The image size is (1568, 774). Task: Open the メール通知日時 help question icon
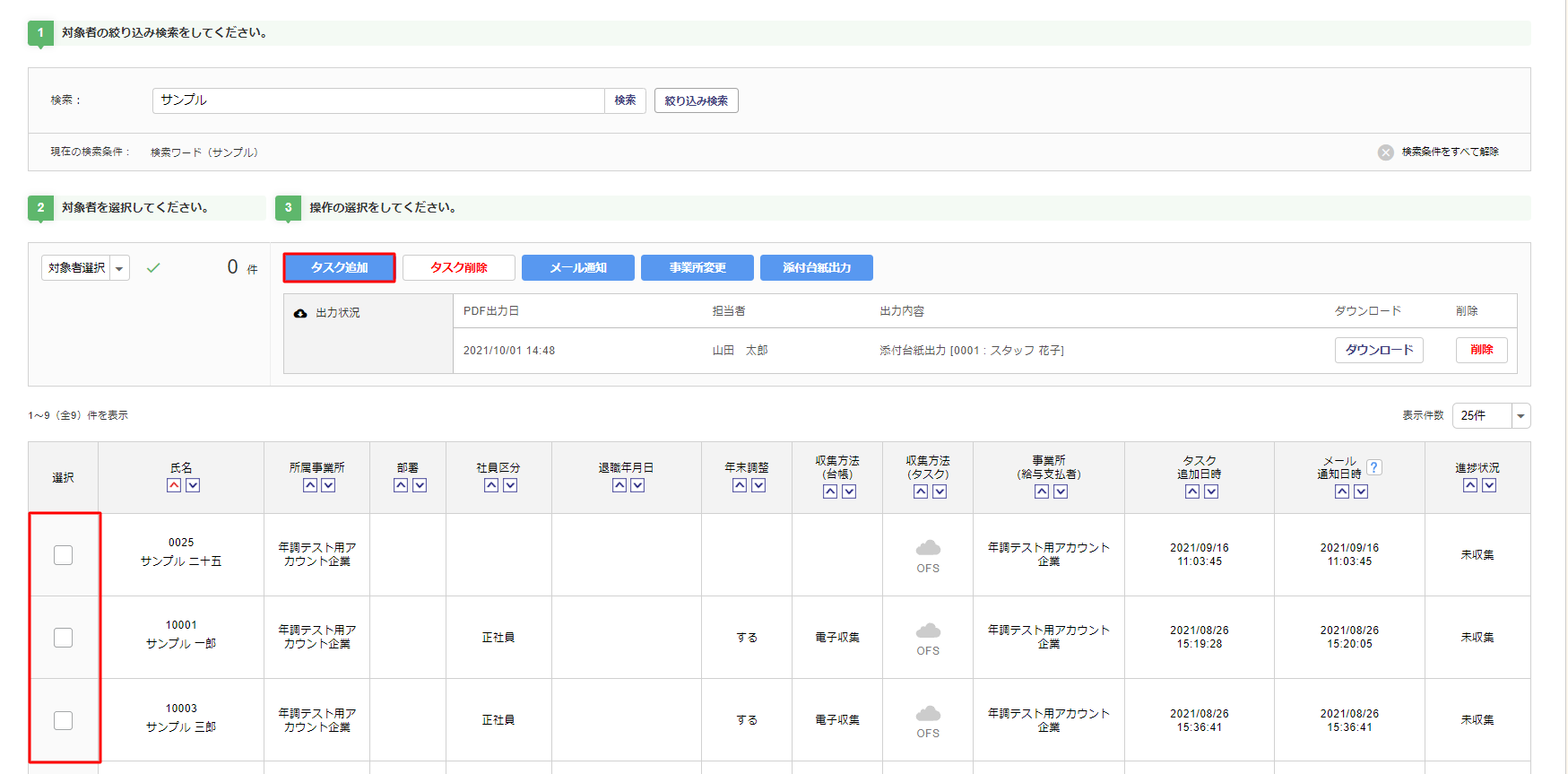tap(1374, 467)
